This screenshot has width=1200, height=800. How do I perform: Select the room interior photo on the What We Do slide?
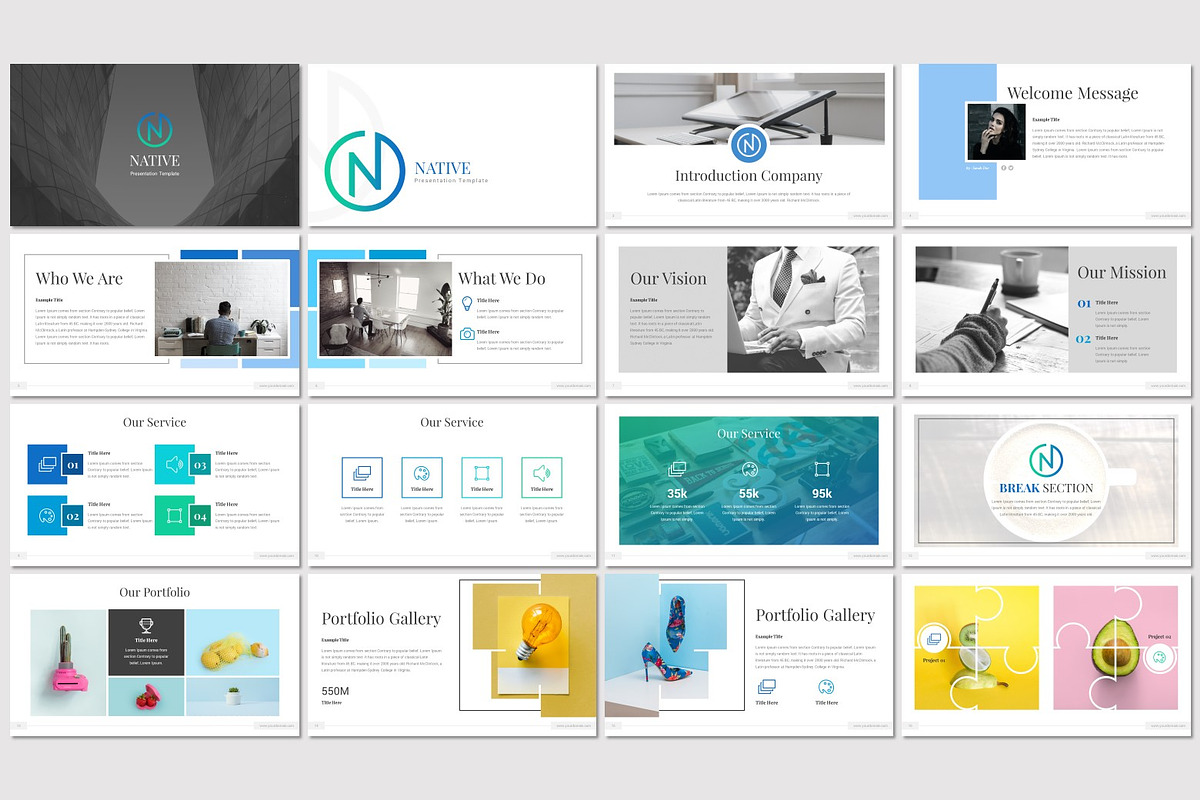coord(384,309)
